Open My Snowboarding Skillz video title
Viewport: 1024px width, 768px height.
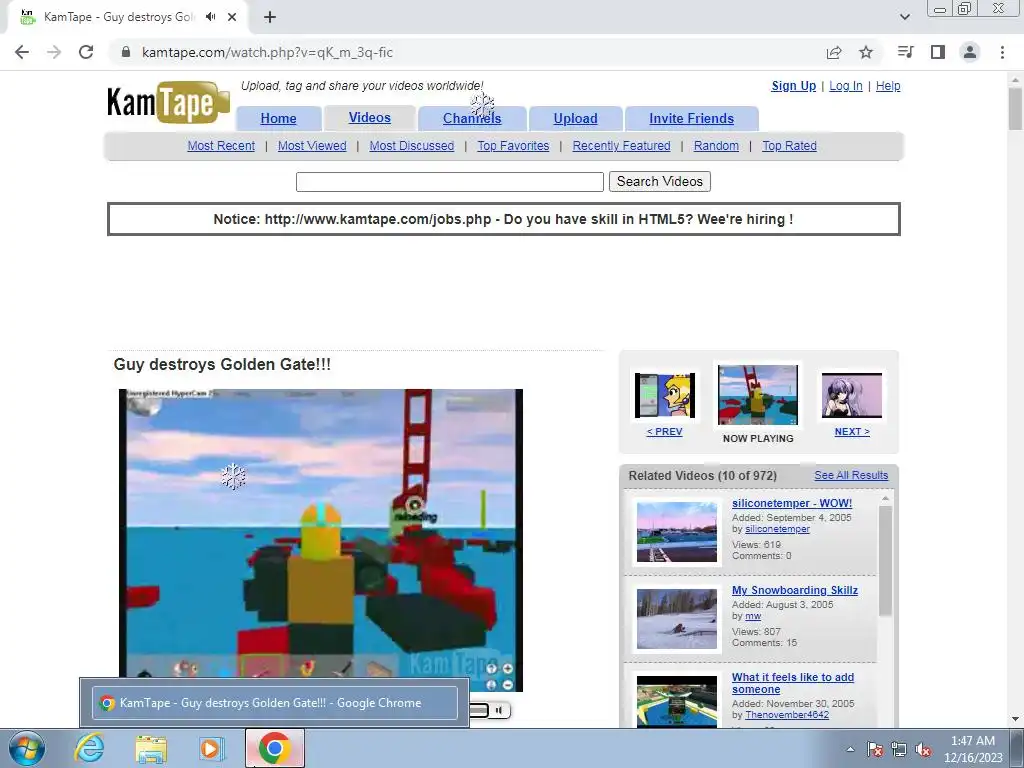(795, 590)
